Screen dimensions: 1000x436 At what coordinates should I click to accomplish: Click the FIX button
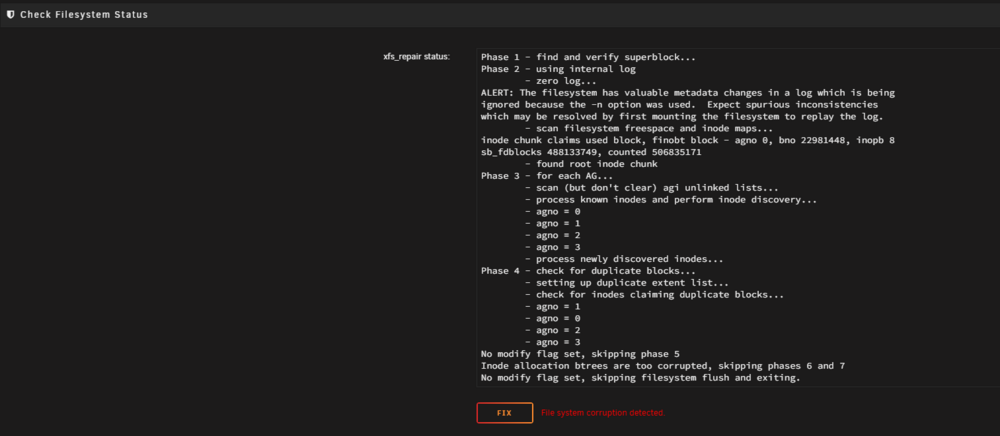click(x=504, y=413)
